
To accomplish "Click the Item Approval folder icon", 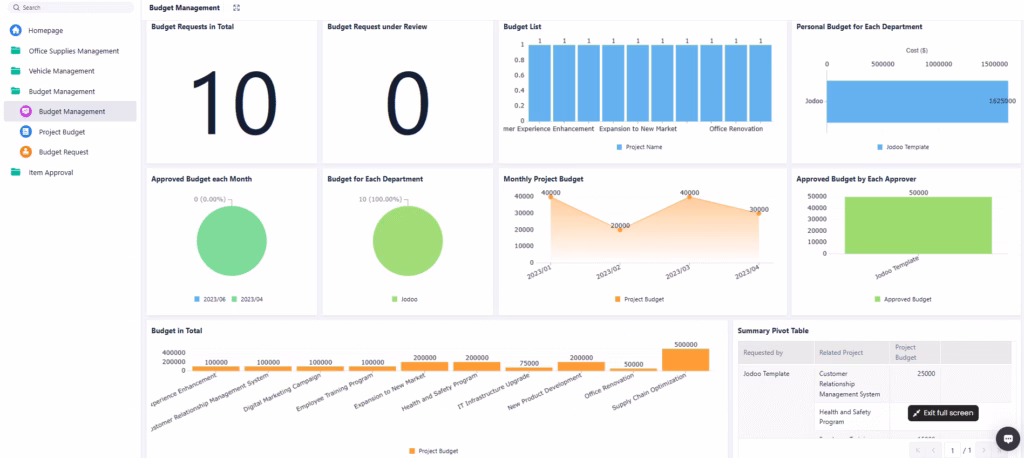I will (x=16, y=172).
